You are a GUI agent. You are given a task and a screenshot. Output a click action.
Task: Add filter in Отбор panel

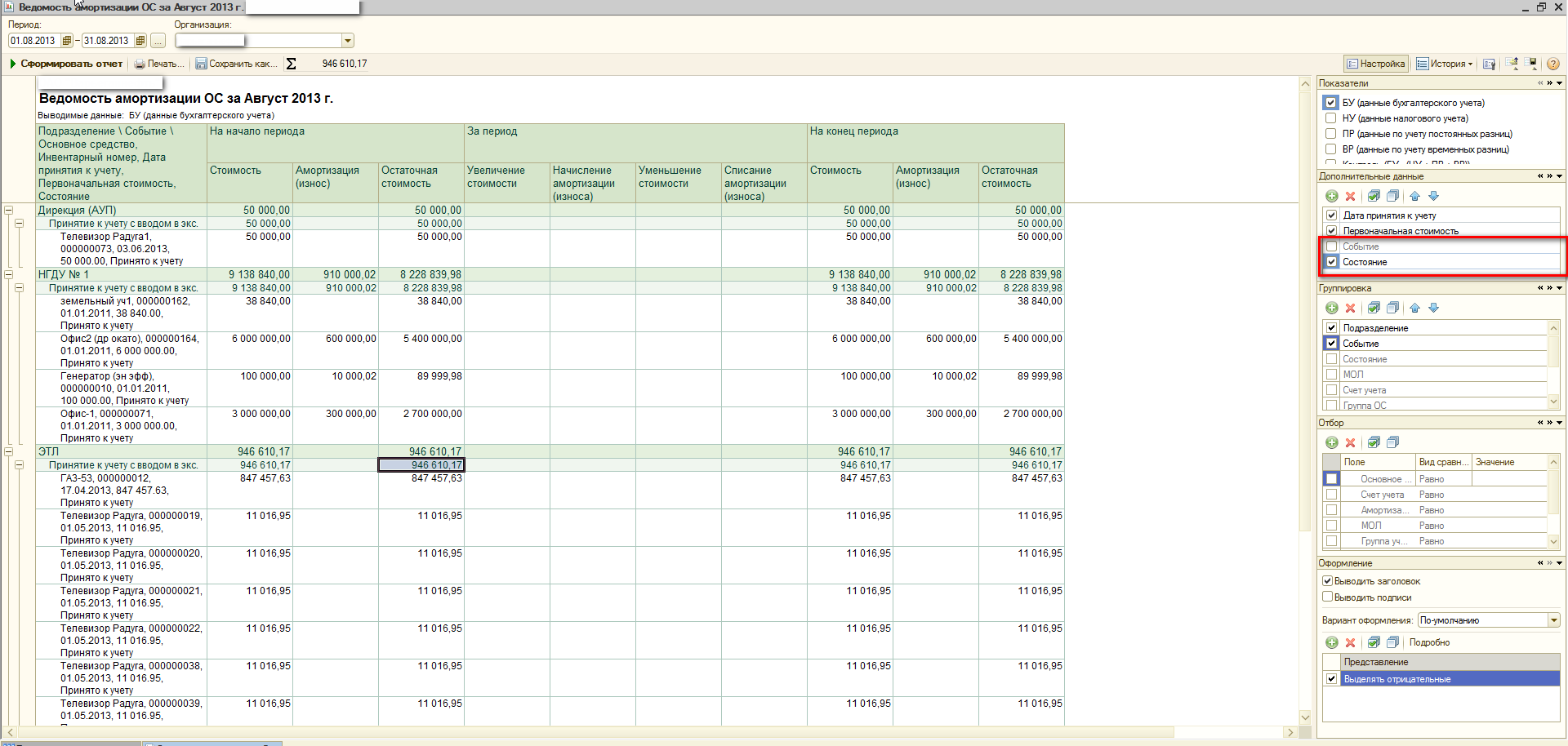click(1331, 442)
